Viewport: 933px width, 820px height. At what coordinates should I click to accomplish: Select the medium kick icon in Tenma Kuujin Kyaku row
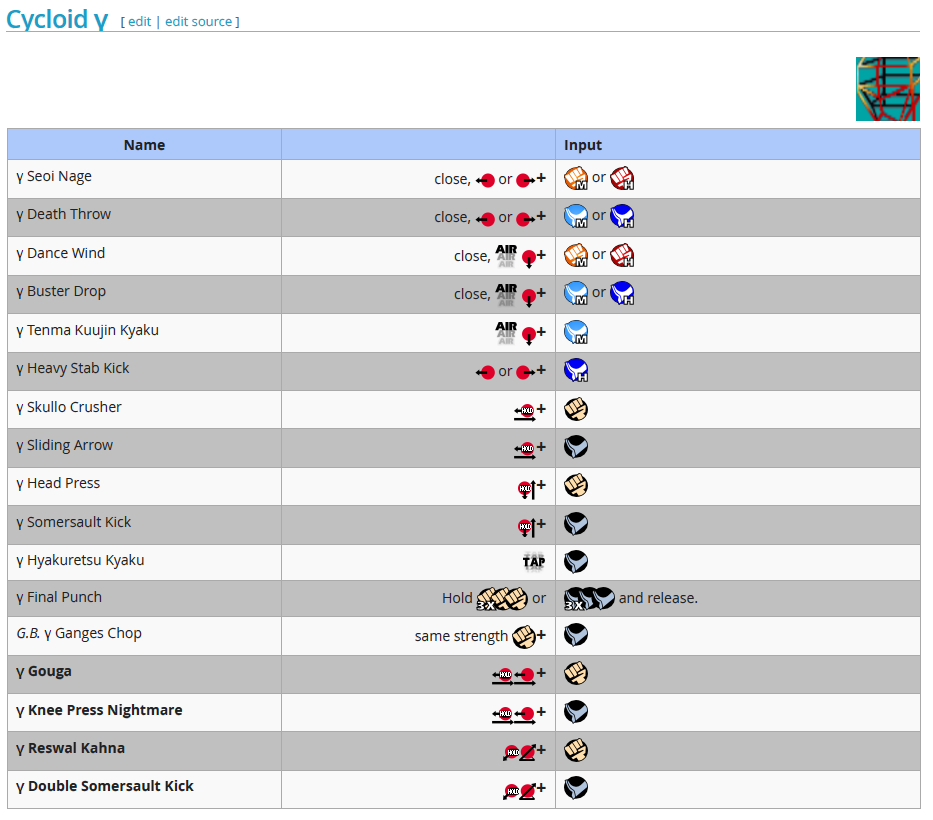(576, 332)
